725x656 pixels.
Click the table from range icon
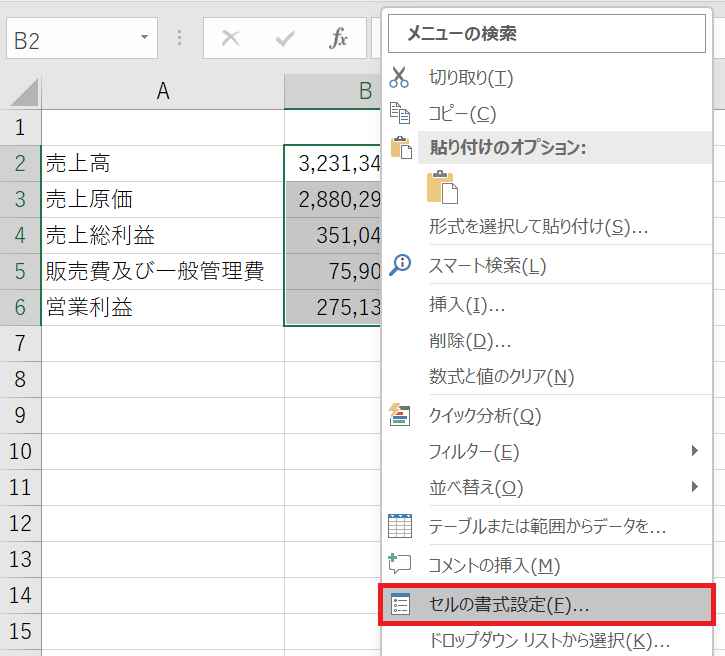pyautogui.click(x=400, y=525)
